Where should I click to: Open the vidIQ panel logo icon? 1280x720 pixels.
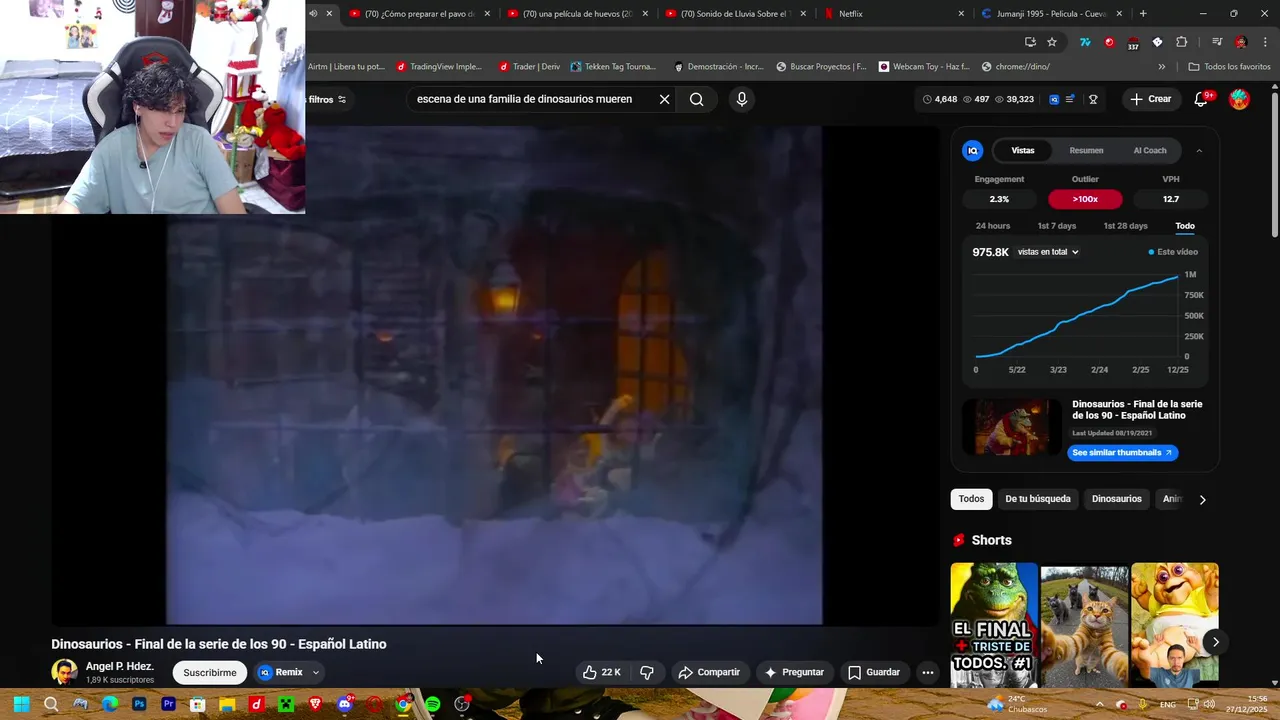[x=972, y=150]
